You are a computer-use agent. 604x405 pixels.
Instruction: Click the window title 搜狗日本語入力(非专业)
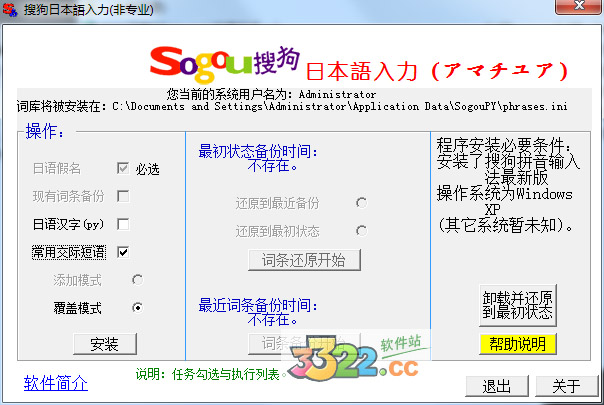click(x=89, y=10)
